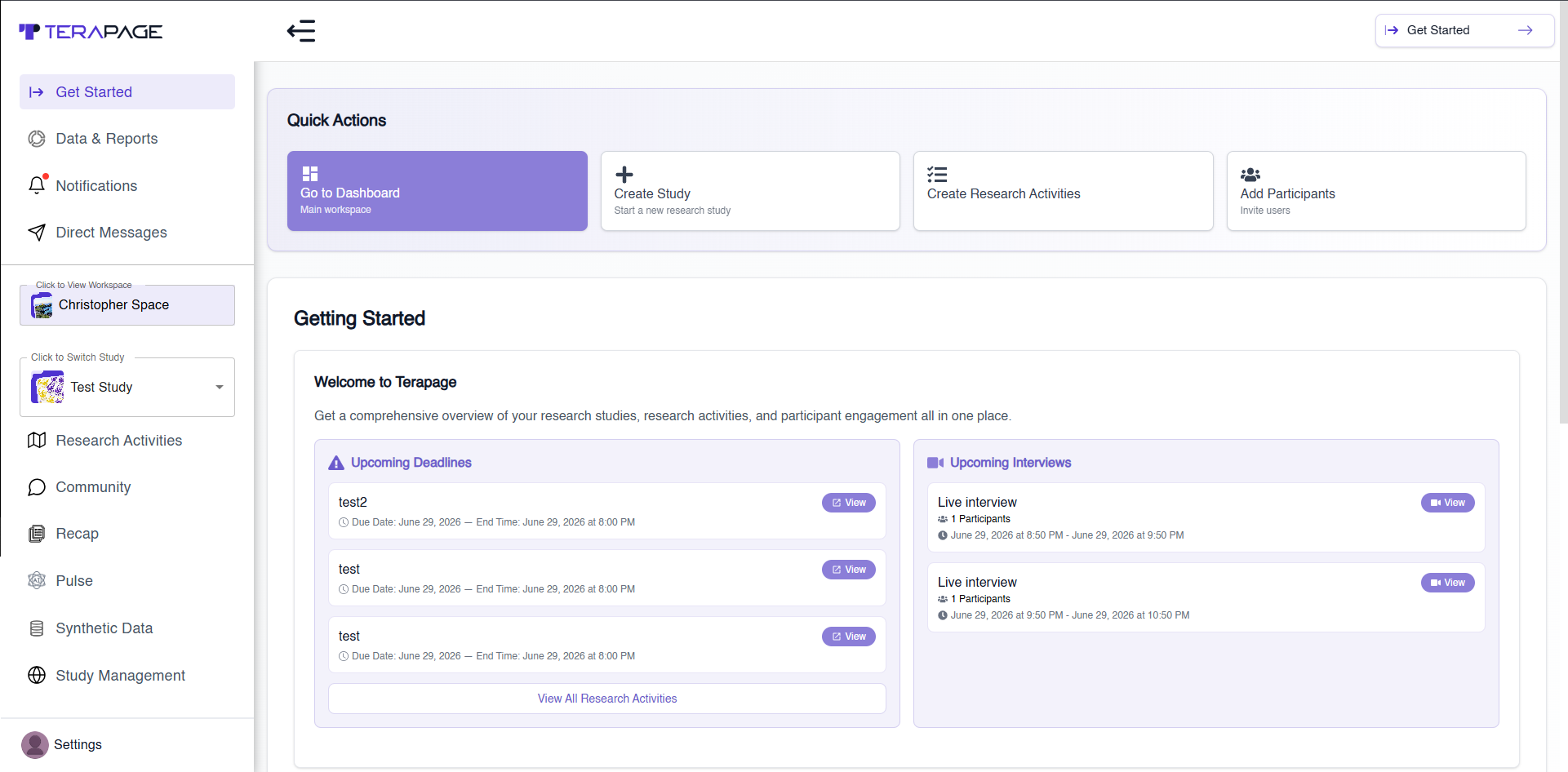Click Go to Dashboard quick action
The height and width of the screenshot is (772, 1568).
[x=438, y=191]
